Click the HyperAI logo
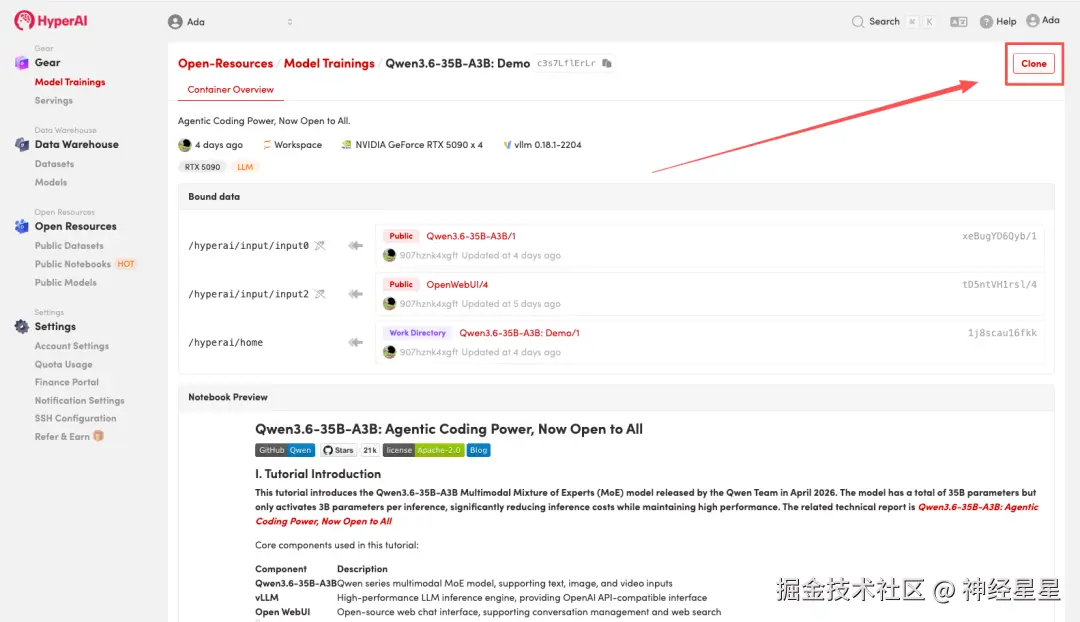Screen dimensions: 1080x622 (x=51, y=21)
